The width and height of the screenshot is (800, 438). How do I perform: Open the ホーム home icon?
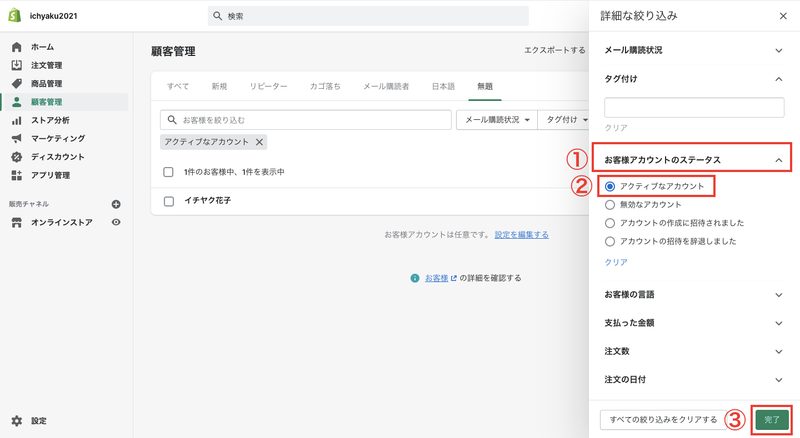[x=16, y=47]
